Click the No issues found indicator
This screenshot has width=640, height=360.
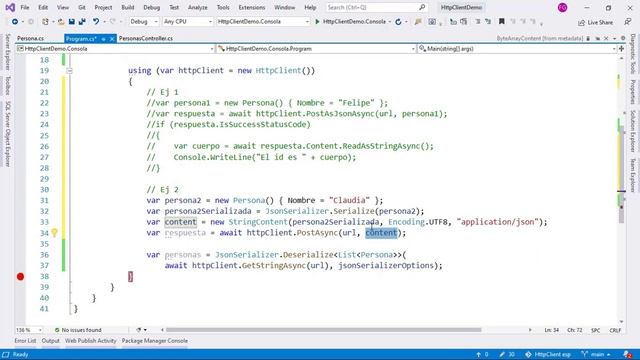coord(78,330)
